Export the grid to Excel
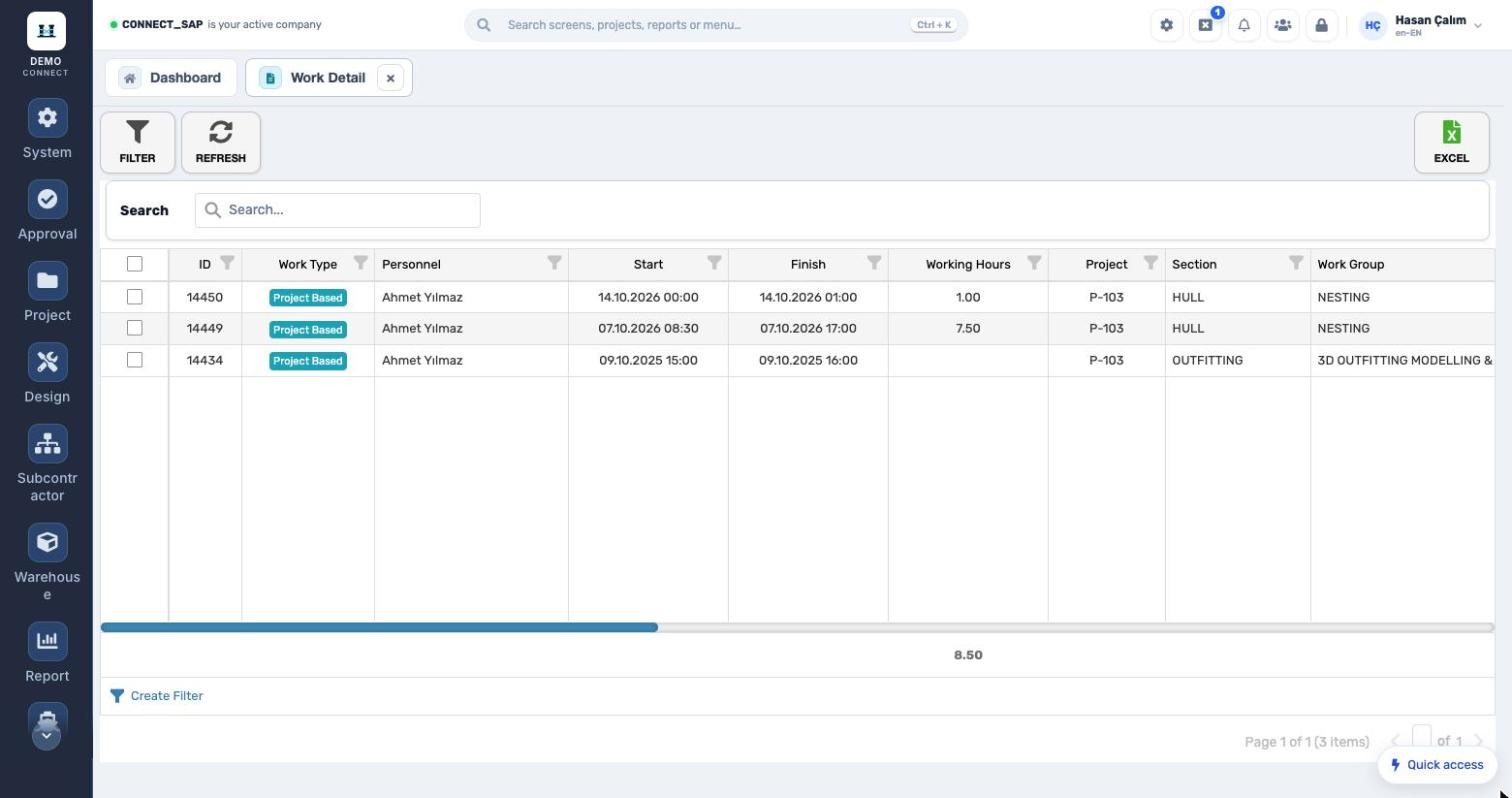The width and height of the screenshot is (1512, 798). 1451,142
